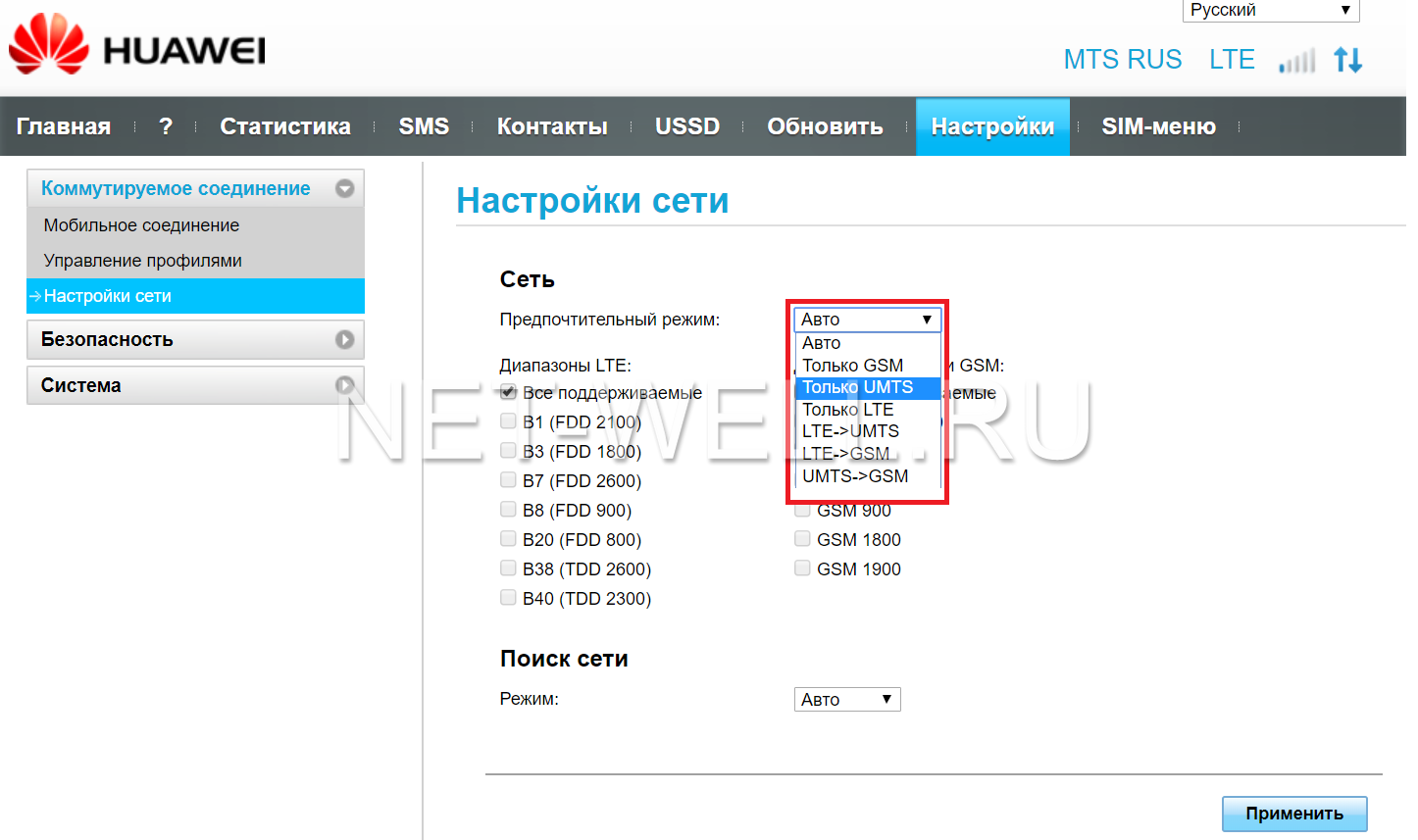Click the signal strength bars icon

pos(1297,61)
